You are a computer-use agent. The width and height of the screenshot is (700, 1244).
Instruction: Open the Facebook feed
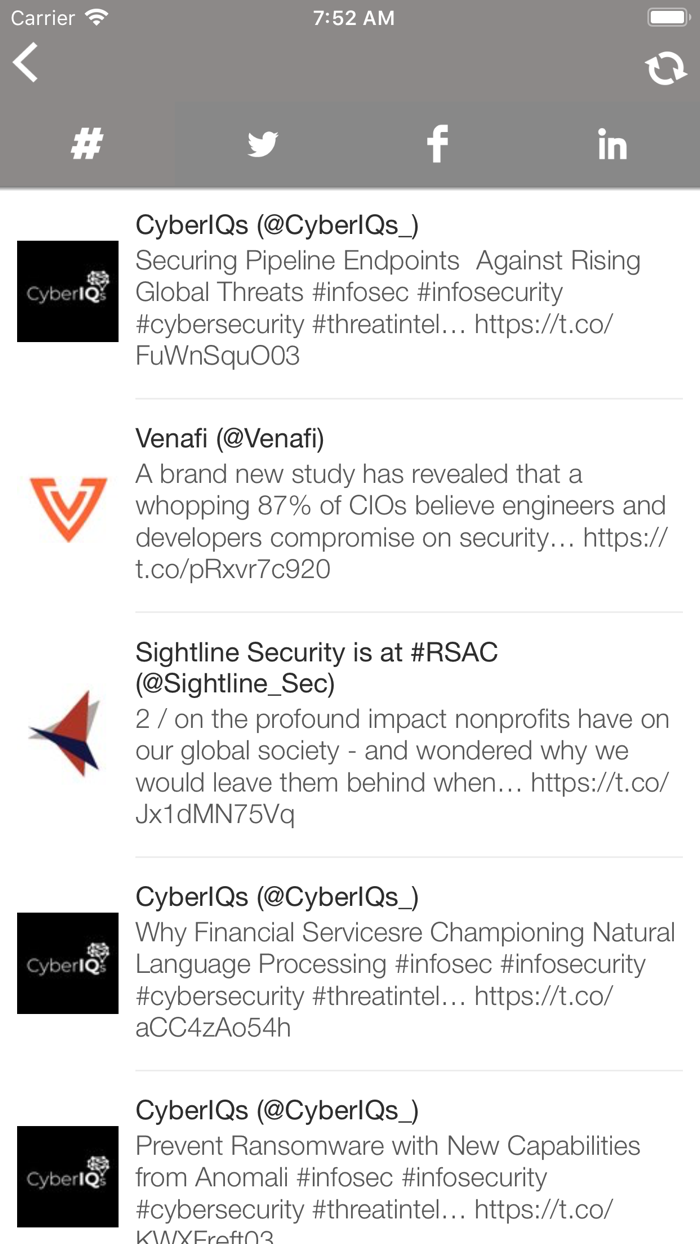pyautogui.click(x=437, y=144)
